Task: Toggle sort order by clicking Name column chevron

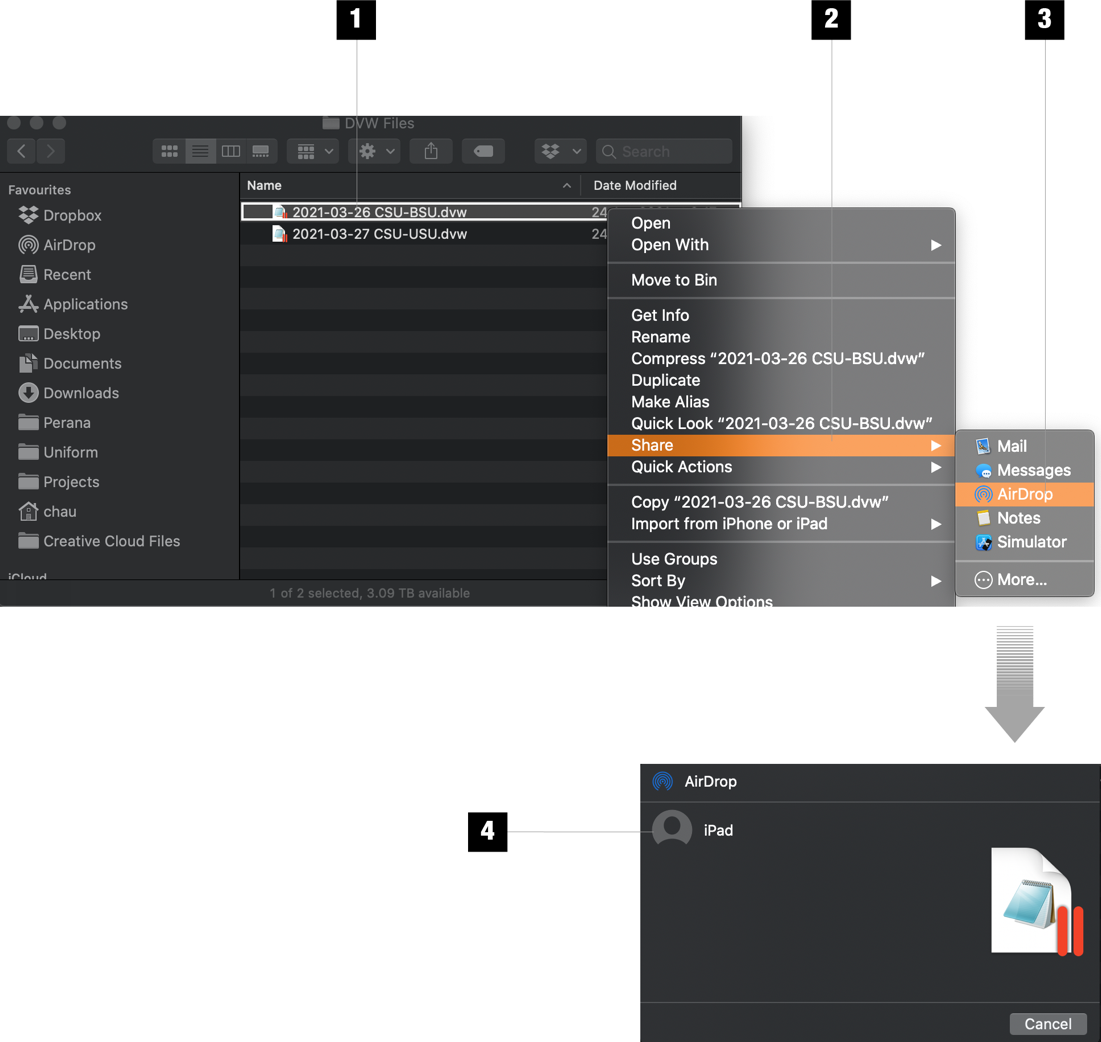Action: pos(566,185)
